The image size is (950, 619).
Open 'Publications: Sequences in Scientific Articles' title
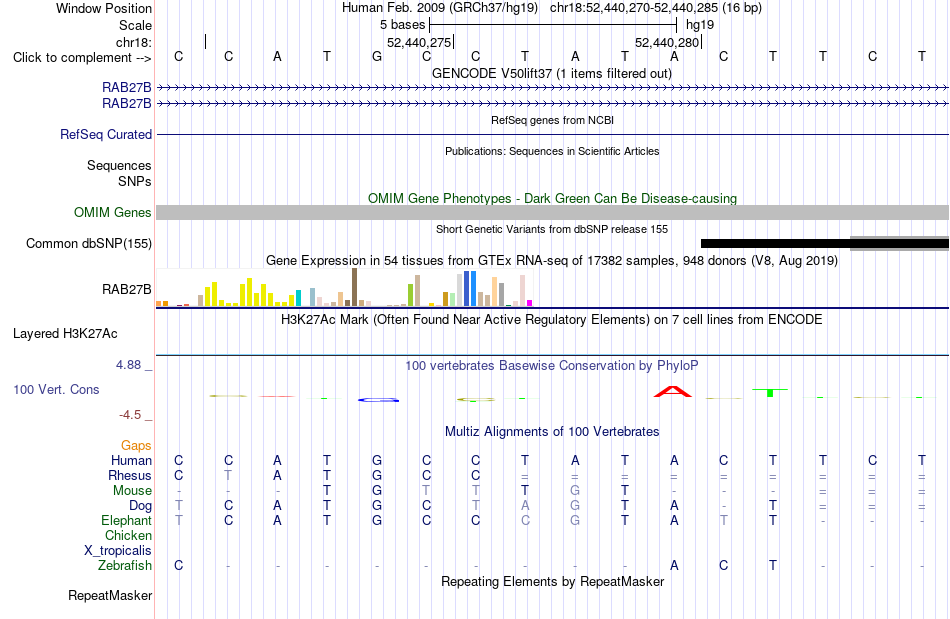(x=552, y=151)
